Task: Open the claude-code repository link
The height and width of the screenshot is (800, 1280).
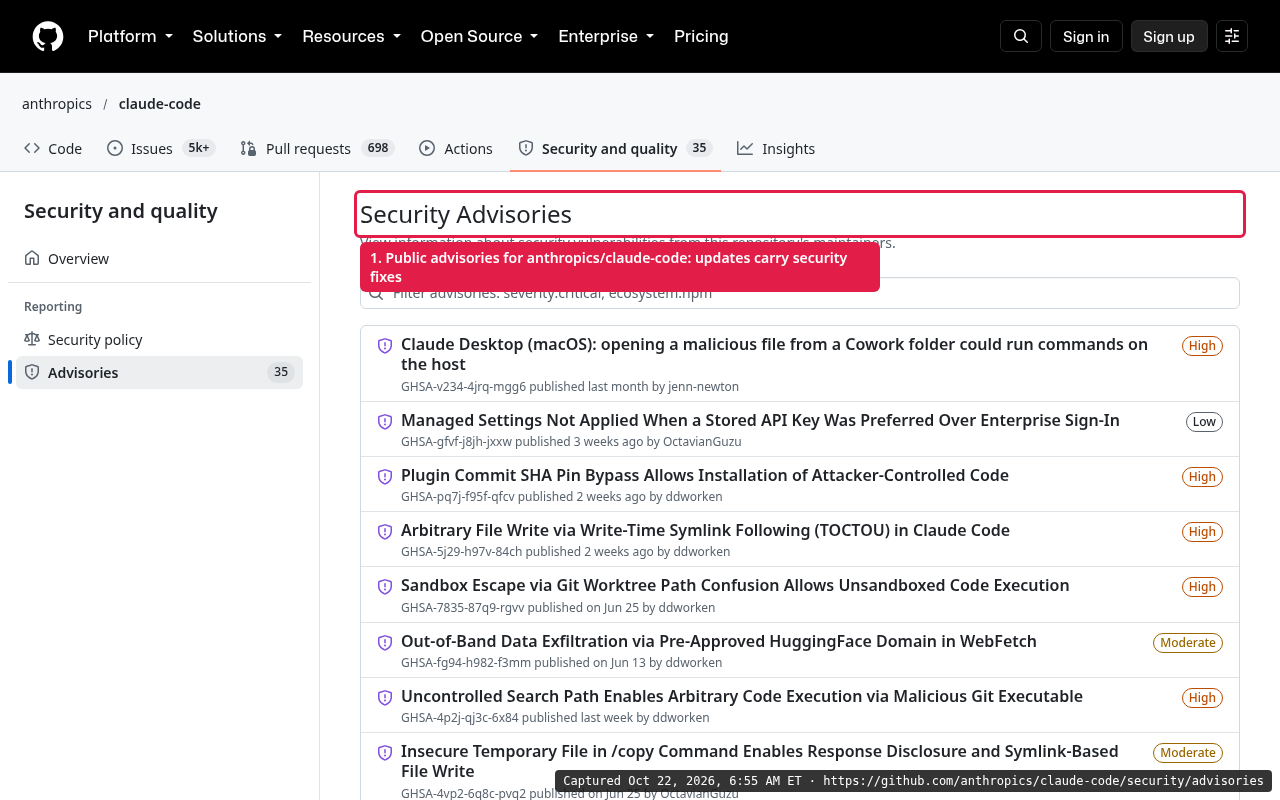Action: click(x=160, y=104)
